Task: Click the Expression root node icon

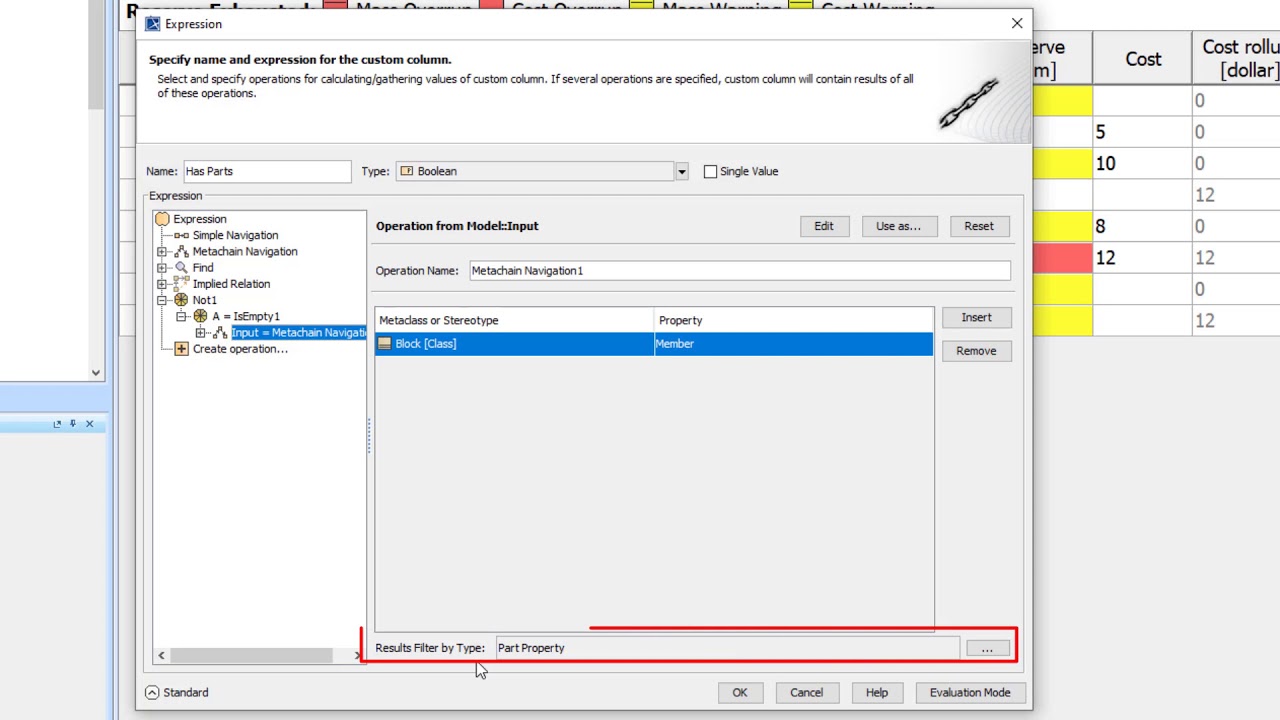Action: (162, 219)
